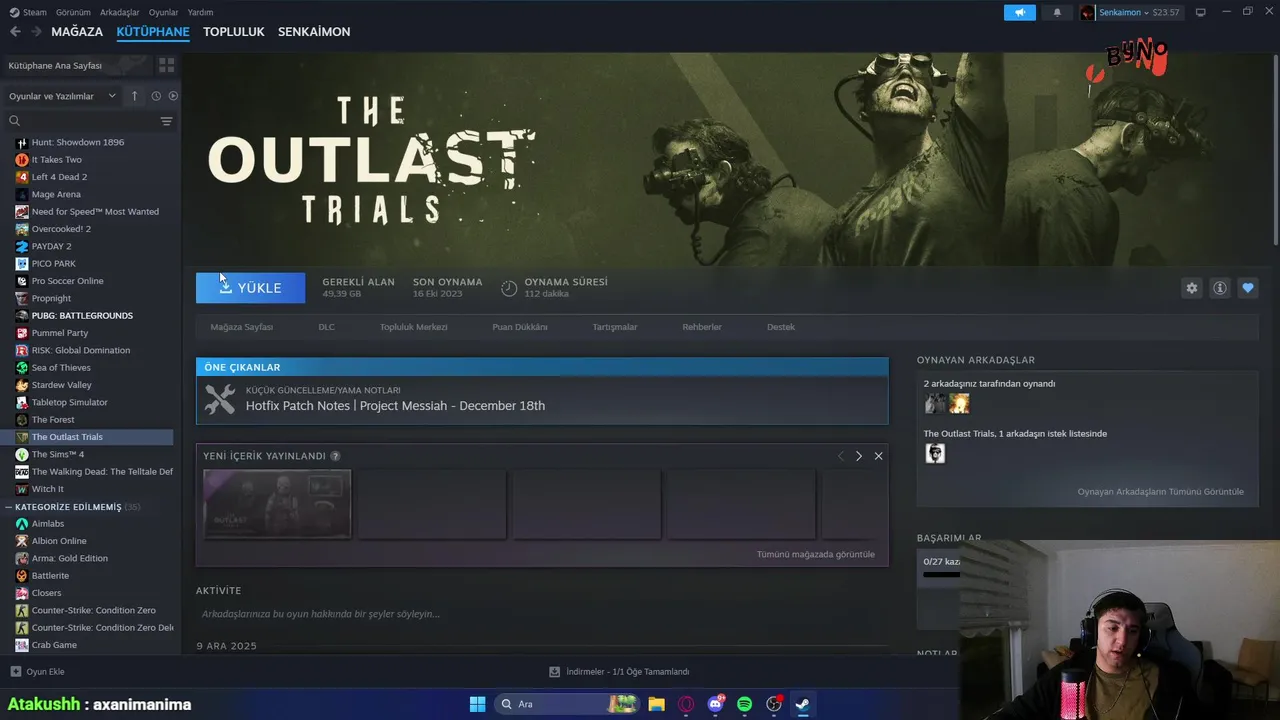Click the library search magnifier icon
Screen dimensions: 1280x720
[x=15, y=121]
